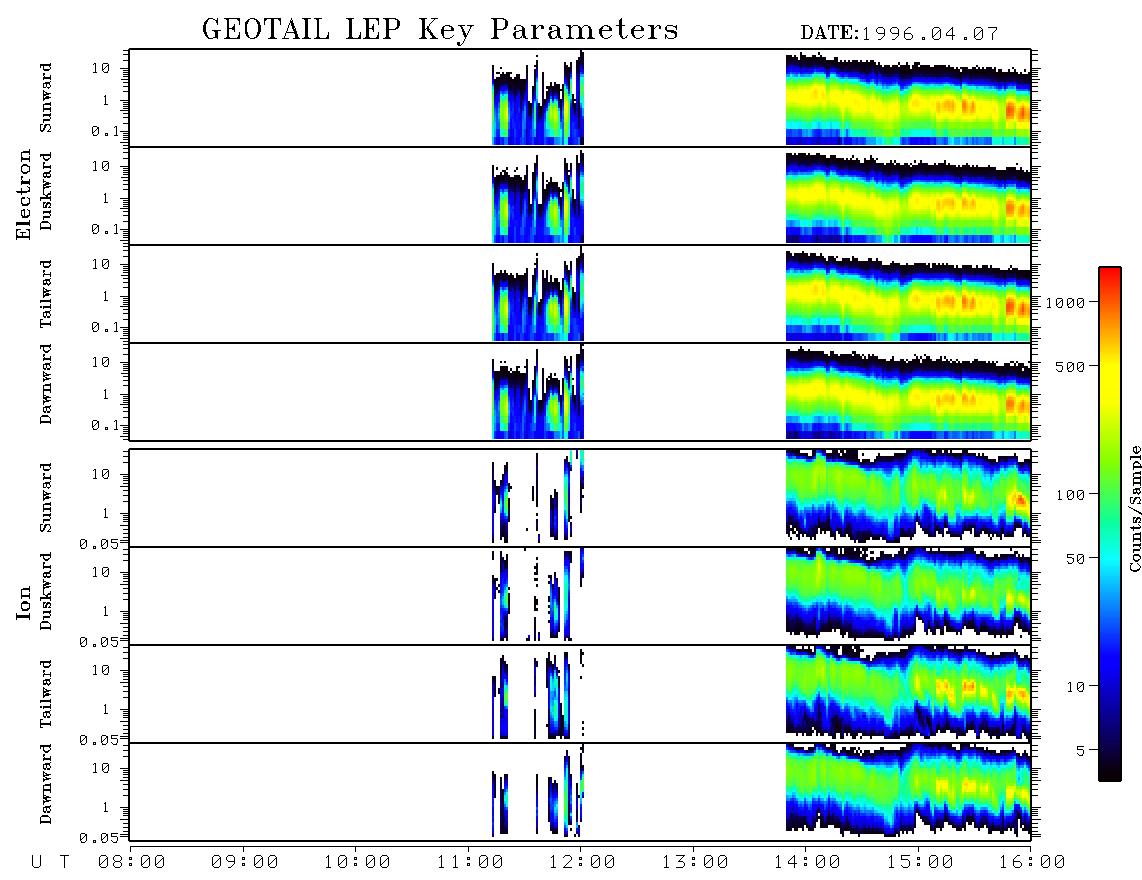
Task: Click the DATE:1996.04.07 label
Action: click(899, 34)
